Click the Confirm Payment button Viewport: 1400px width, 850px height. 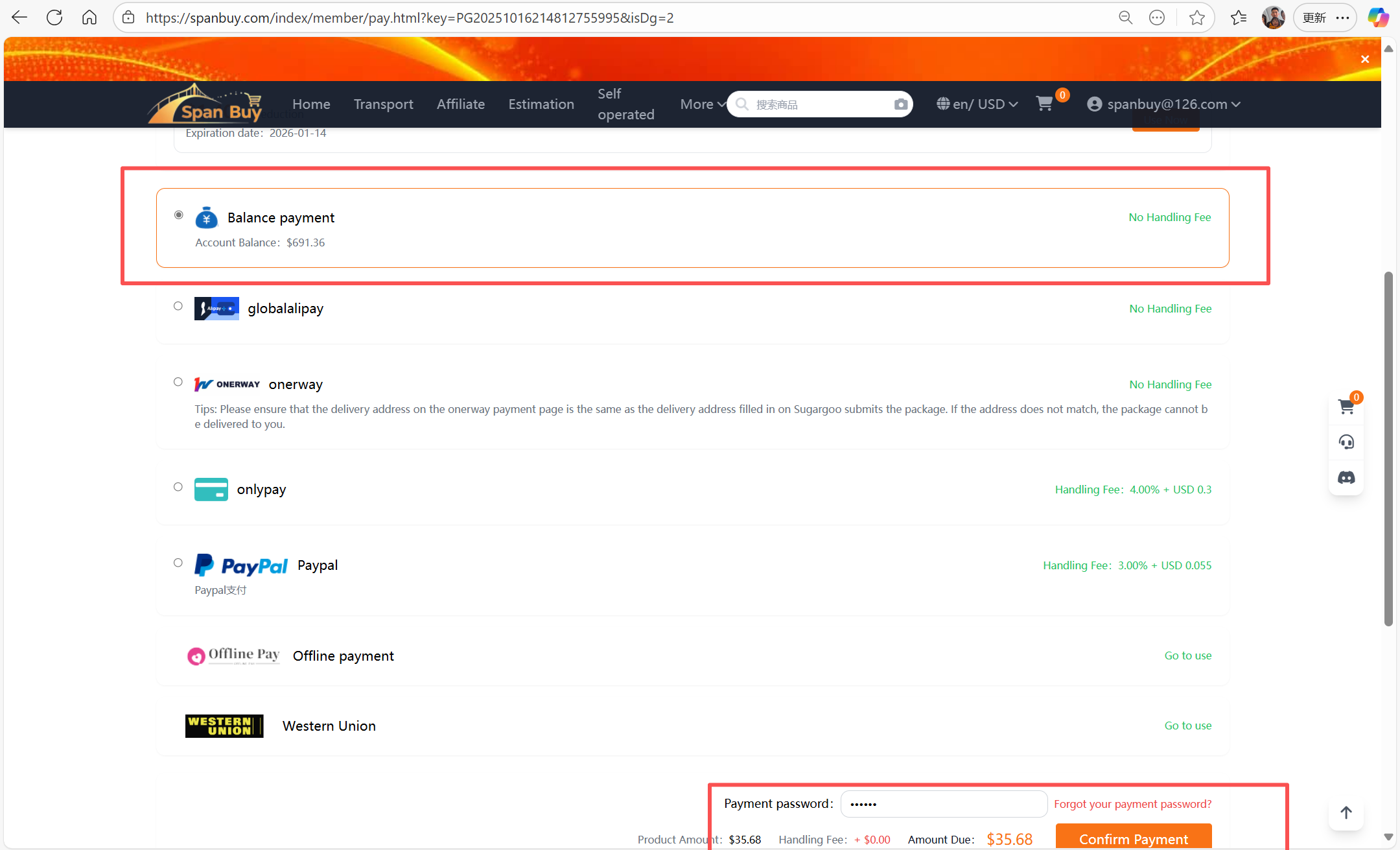1133,838
